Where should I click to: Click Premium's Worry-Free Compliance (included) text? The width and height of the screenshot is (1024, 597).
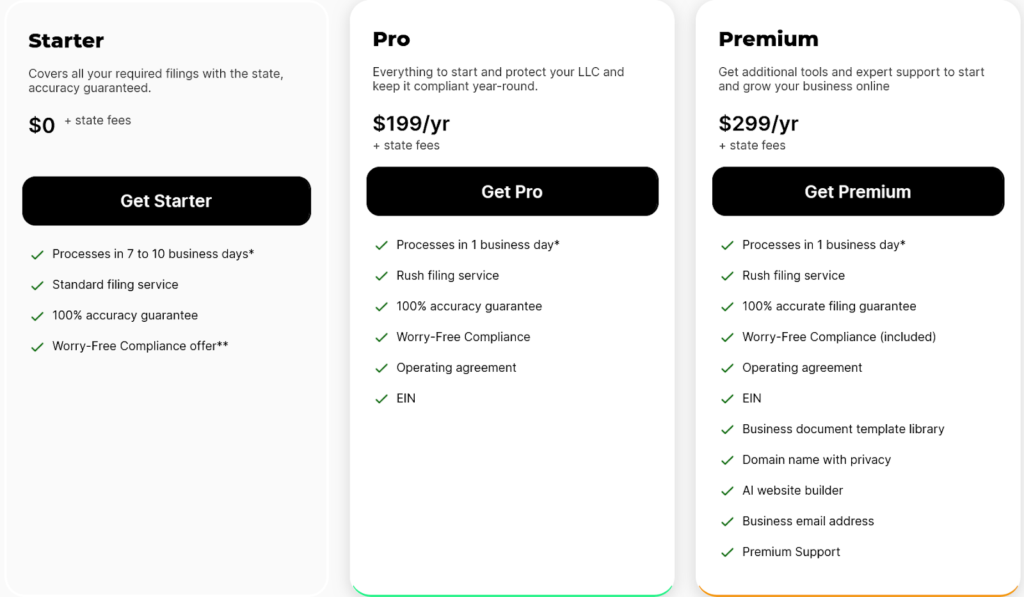tap(839, 337)
